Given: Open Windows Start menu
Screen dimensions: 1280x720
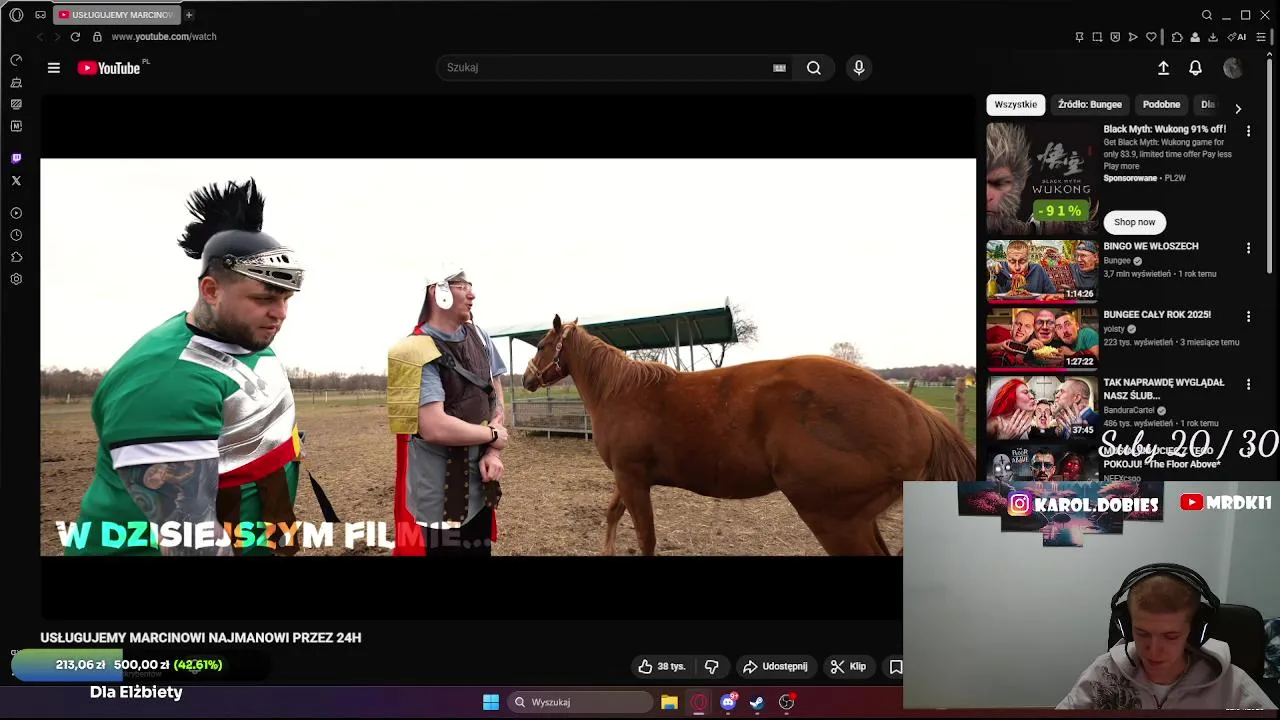Looking at the screenshot, I should tap(491, 702).
